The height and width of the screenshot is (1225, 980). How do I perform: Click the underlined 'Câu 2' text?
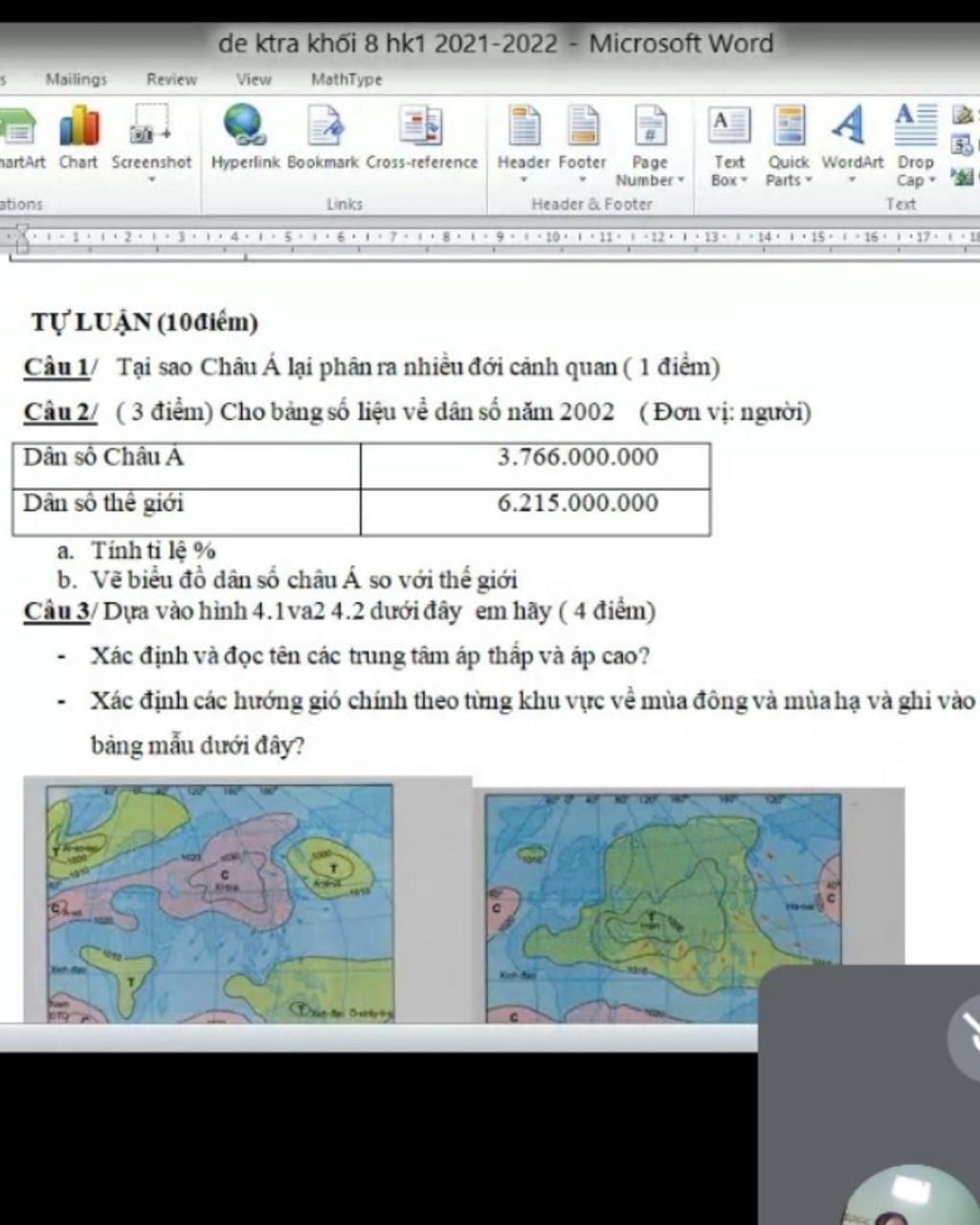pyautogui.click(x=59, y=412)
